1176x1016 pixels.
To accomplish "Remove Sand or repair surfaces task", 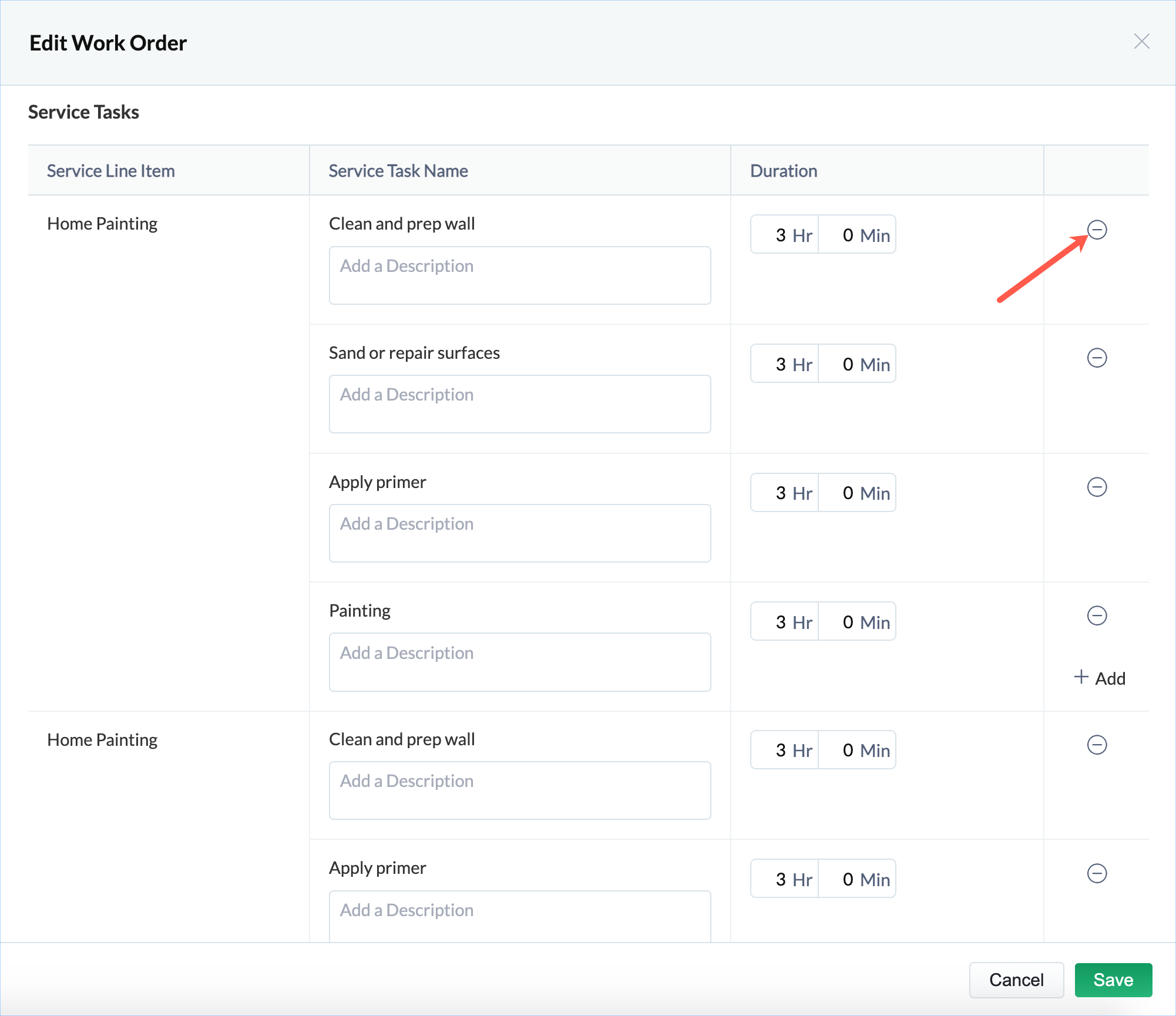I will pyautogui.click(x=1097, y=358).
